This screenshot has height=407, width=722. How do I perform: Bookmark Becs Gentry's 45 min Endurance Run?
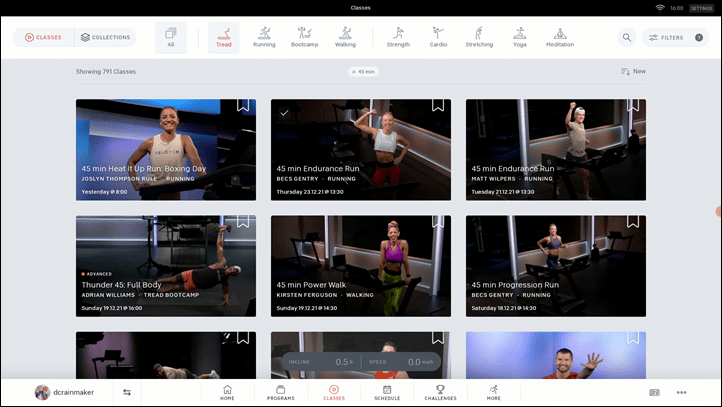[438, 105]
